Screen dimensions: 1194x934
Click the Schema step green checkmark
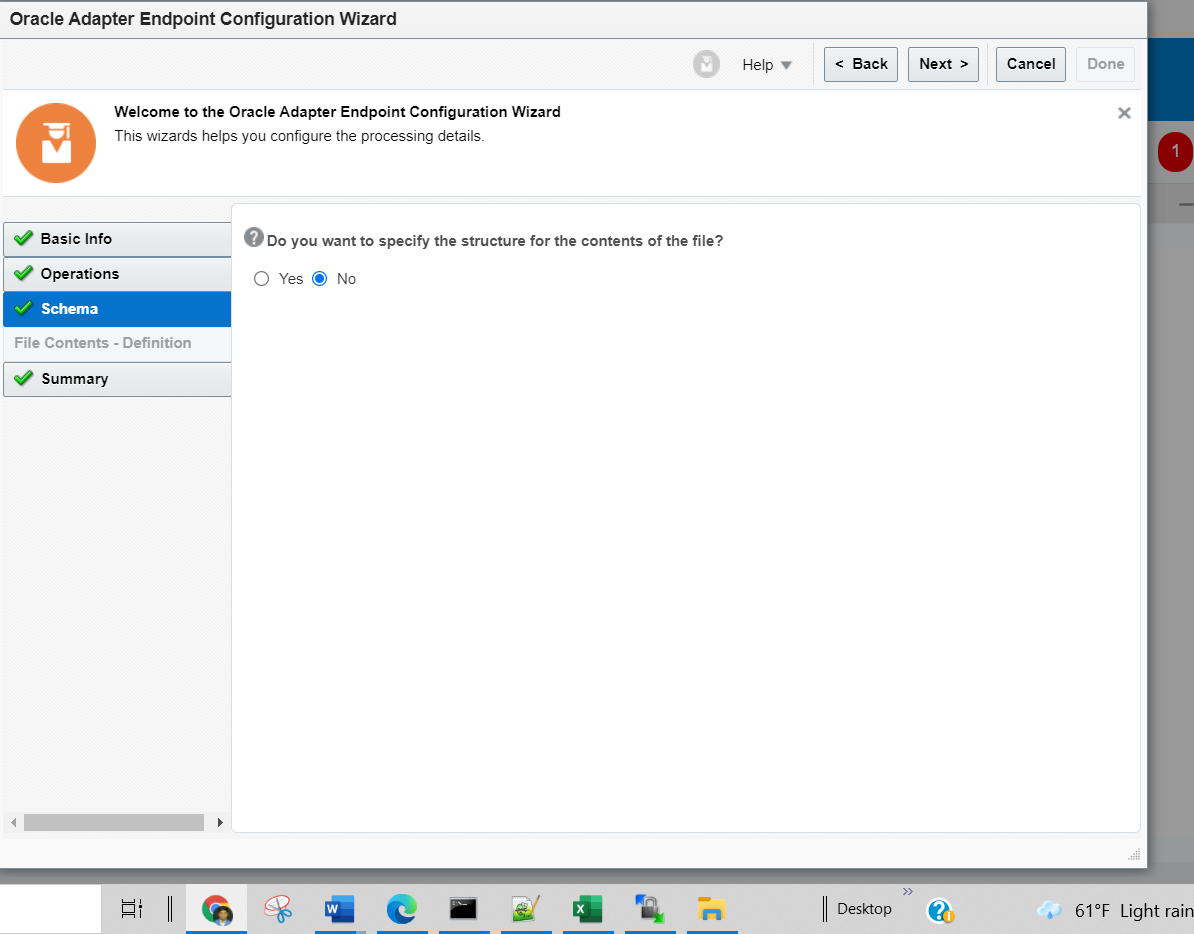coord(24,308)
